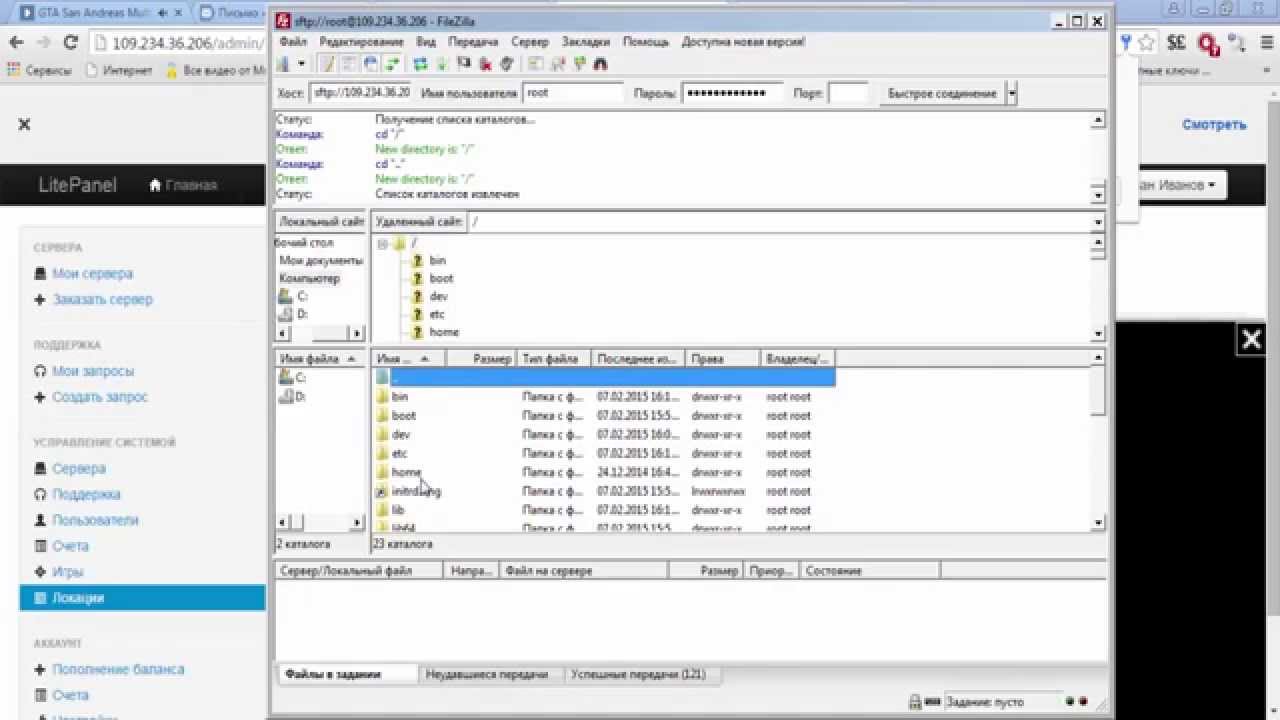Viewport: 1280px width, 720px height.
Task: Select the bin folder in remote tree
Action: (437, 260)
